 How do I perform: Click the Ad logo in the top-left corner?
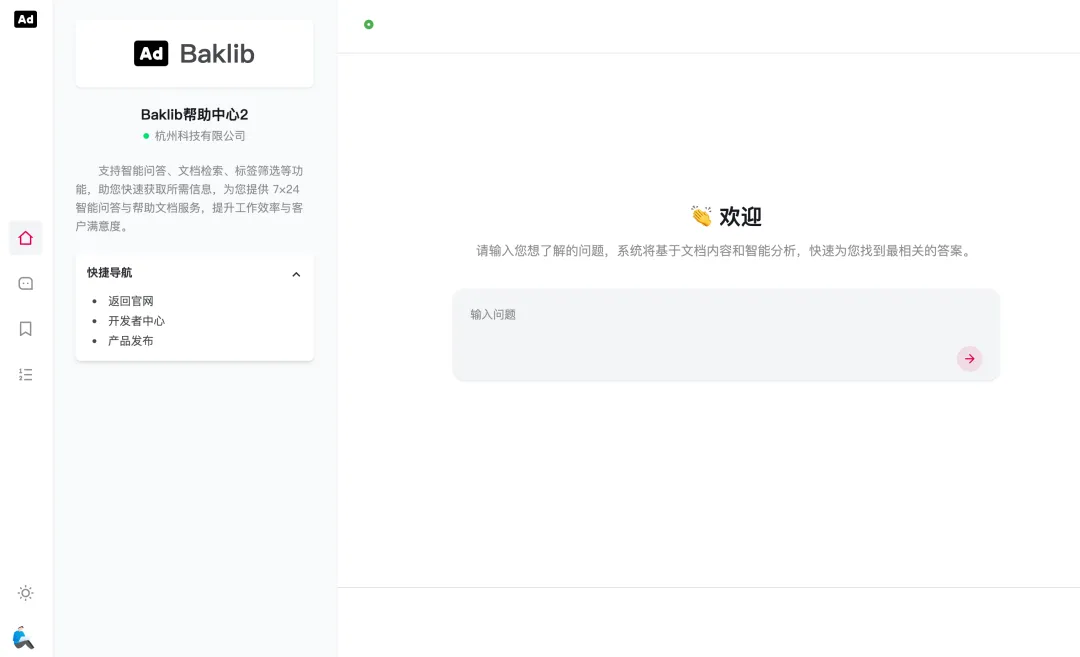[x=25, y=19]
